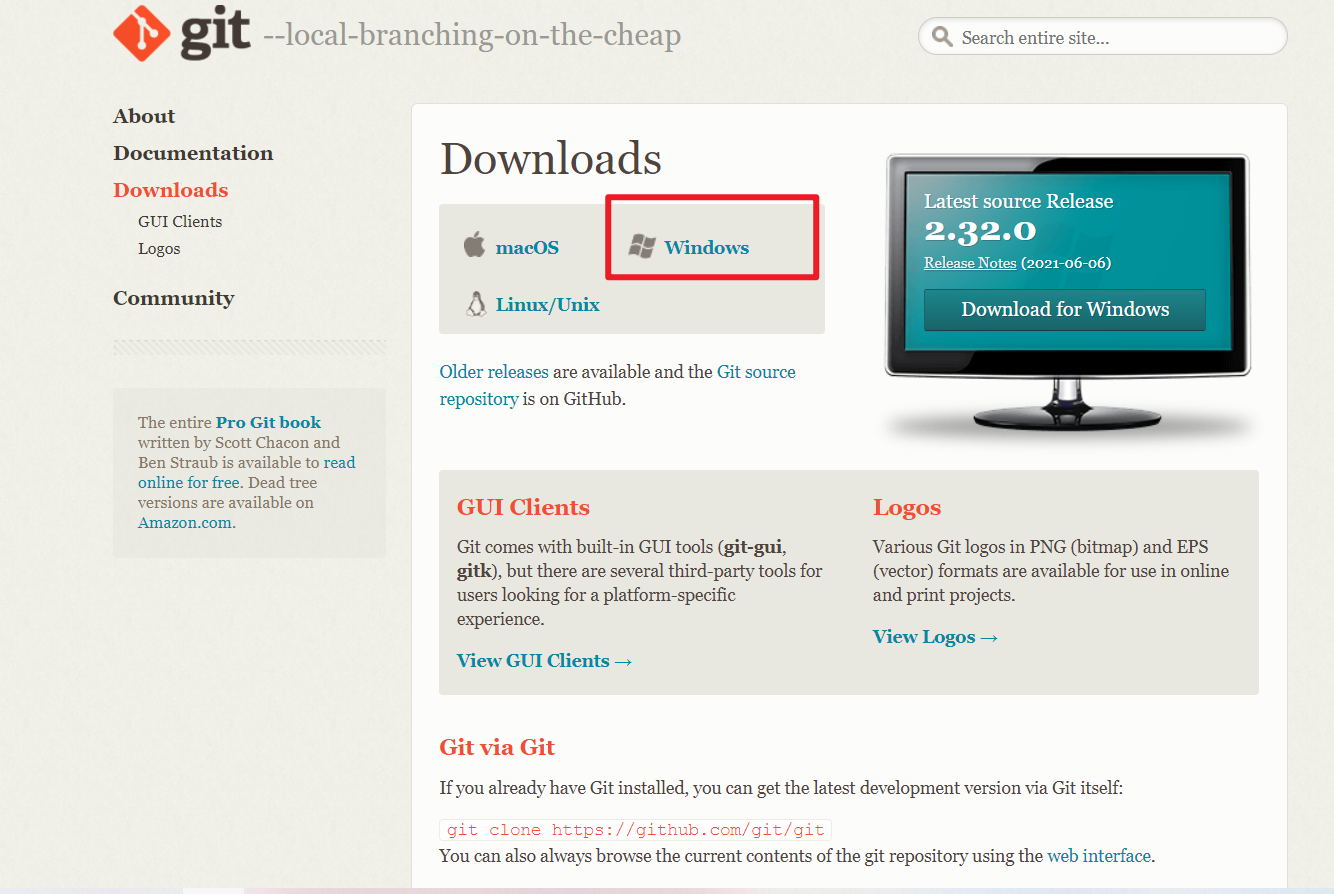Click the Apple logo icon beside macOS
Screen dimensions: 1334x894
(474, 245)
